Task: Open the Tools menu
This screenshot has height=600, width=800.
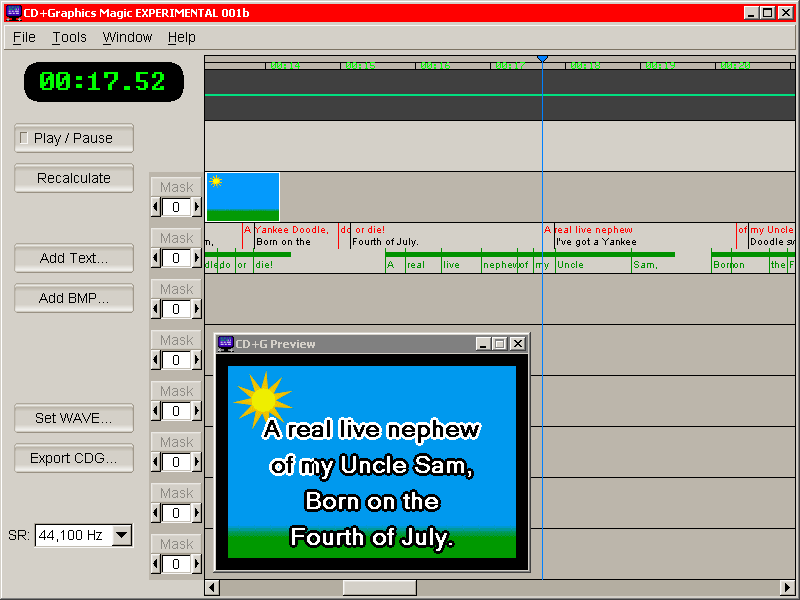Action: point(69,37)
